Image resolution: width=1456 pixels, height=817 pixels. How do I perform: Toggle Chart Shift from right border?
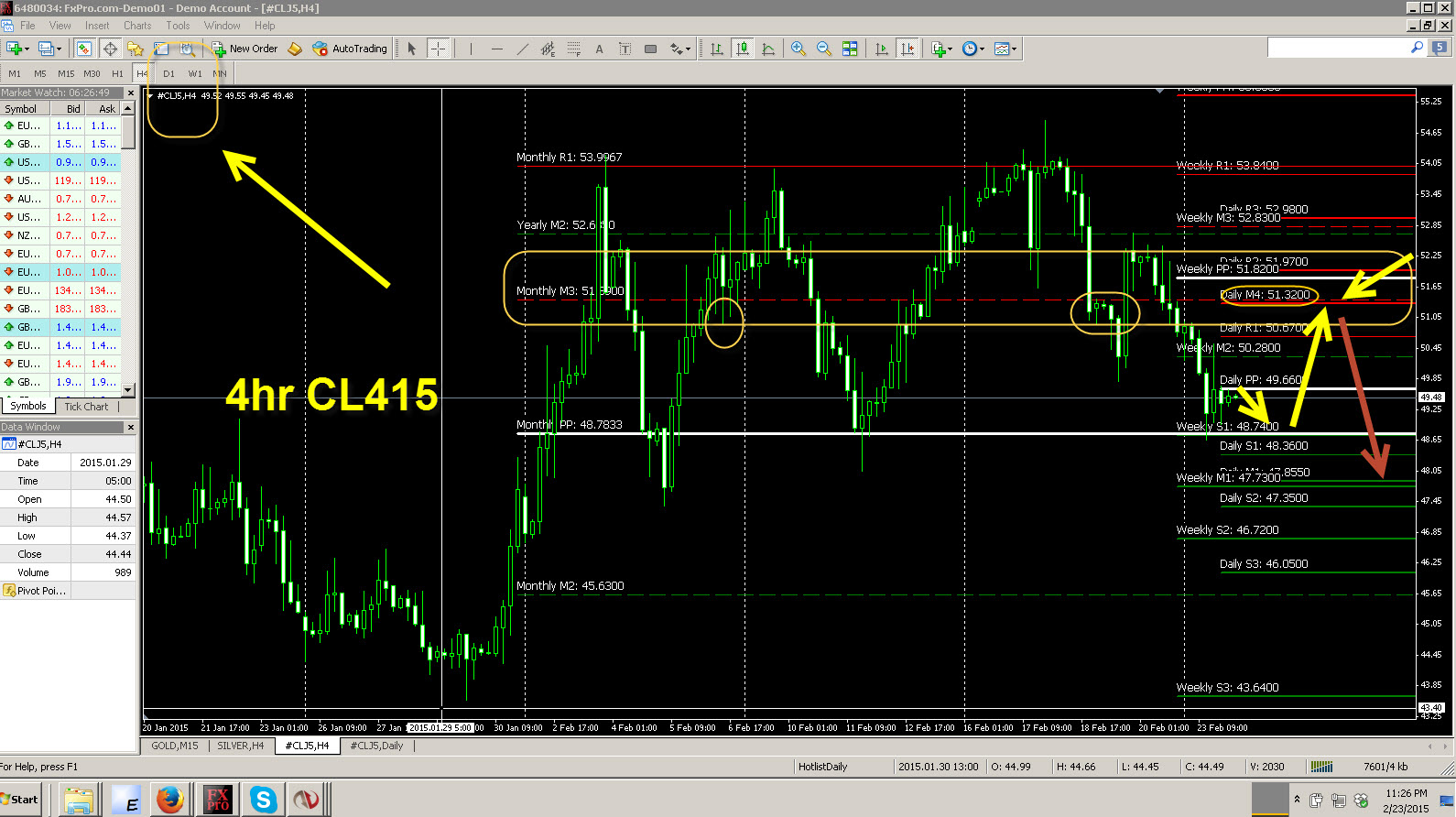point(907,49)
